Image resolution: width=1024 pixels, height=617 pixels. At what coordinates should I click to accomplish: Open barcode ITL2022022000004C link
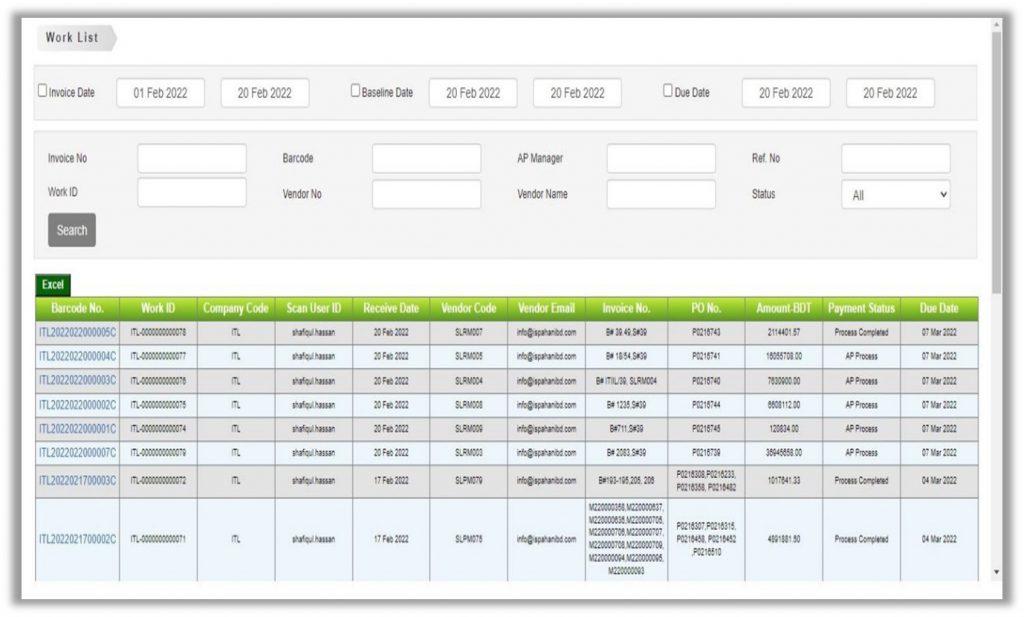(77, 356)
